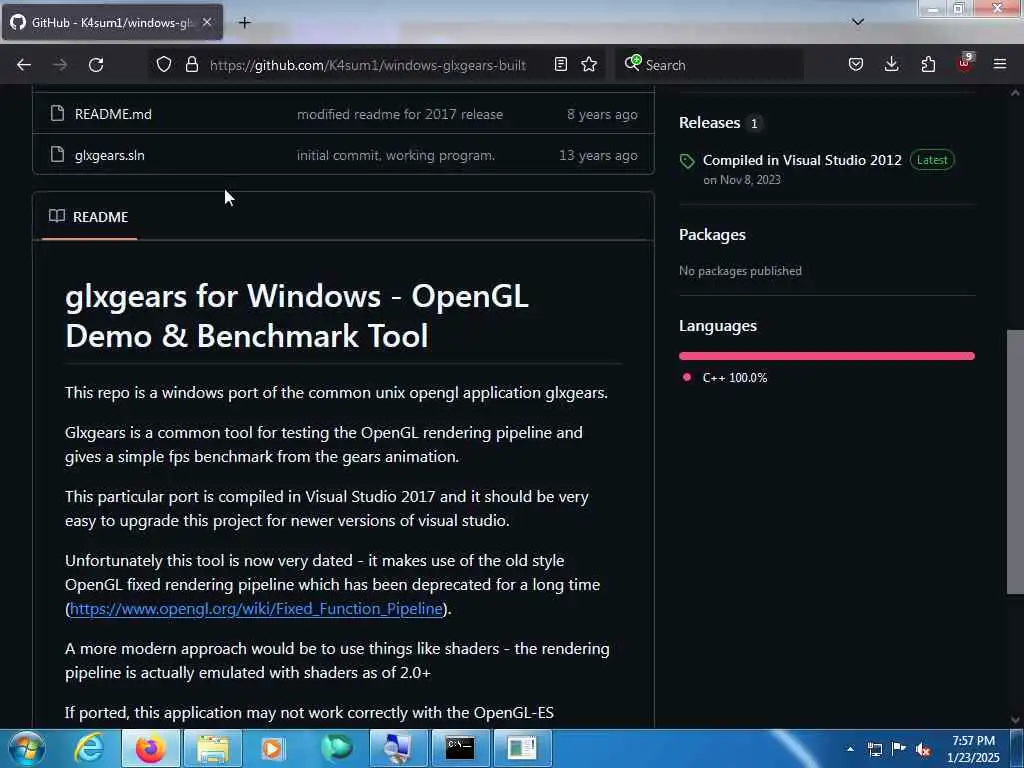1024x768 pixels.
Task: Click the glxgears for Windows heading
Action: (x=297, y=315)
